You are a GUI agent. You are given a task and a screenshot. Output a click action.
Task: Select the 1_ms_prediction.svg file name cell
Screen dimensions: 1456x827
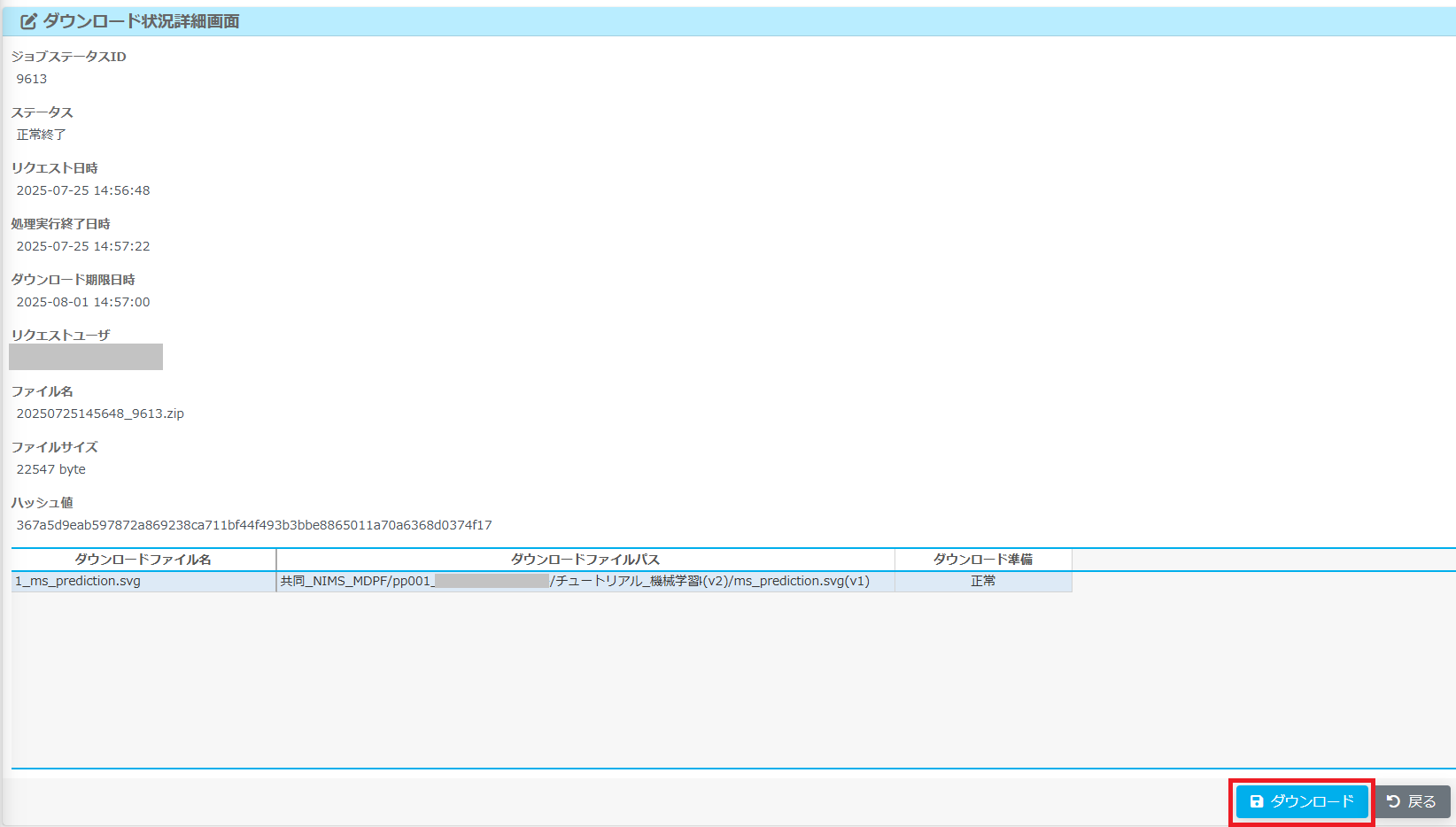pos(78,582)
